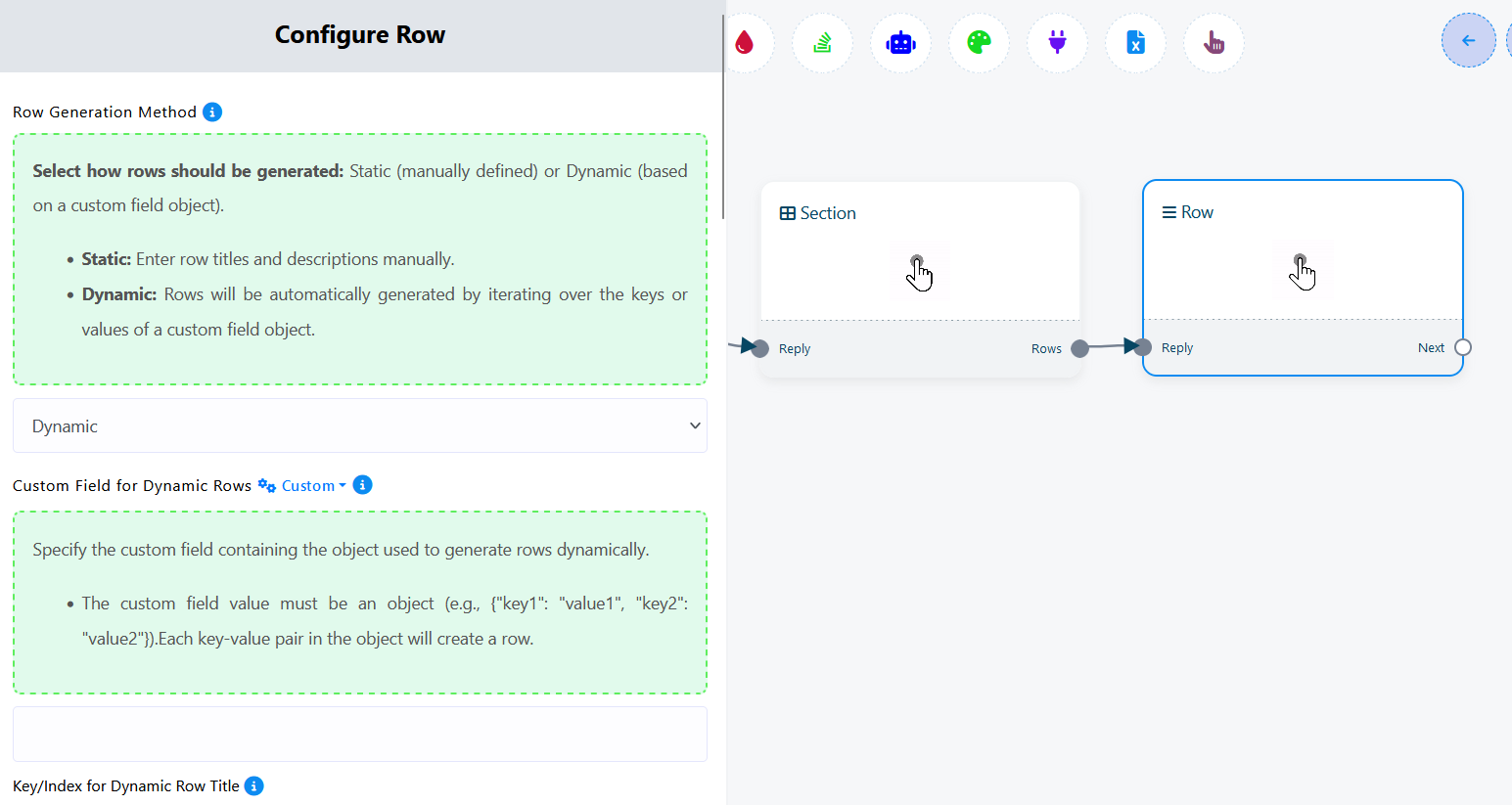The height and width of the screenshot is (805, 1512).
Task: Show info for Custom Field for Dynamic Rows
Action: tap(362, 485)
